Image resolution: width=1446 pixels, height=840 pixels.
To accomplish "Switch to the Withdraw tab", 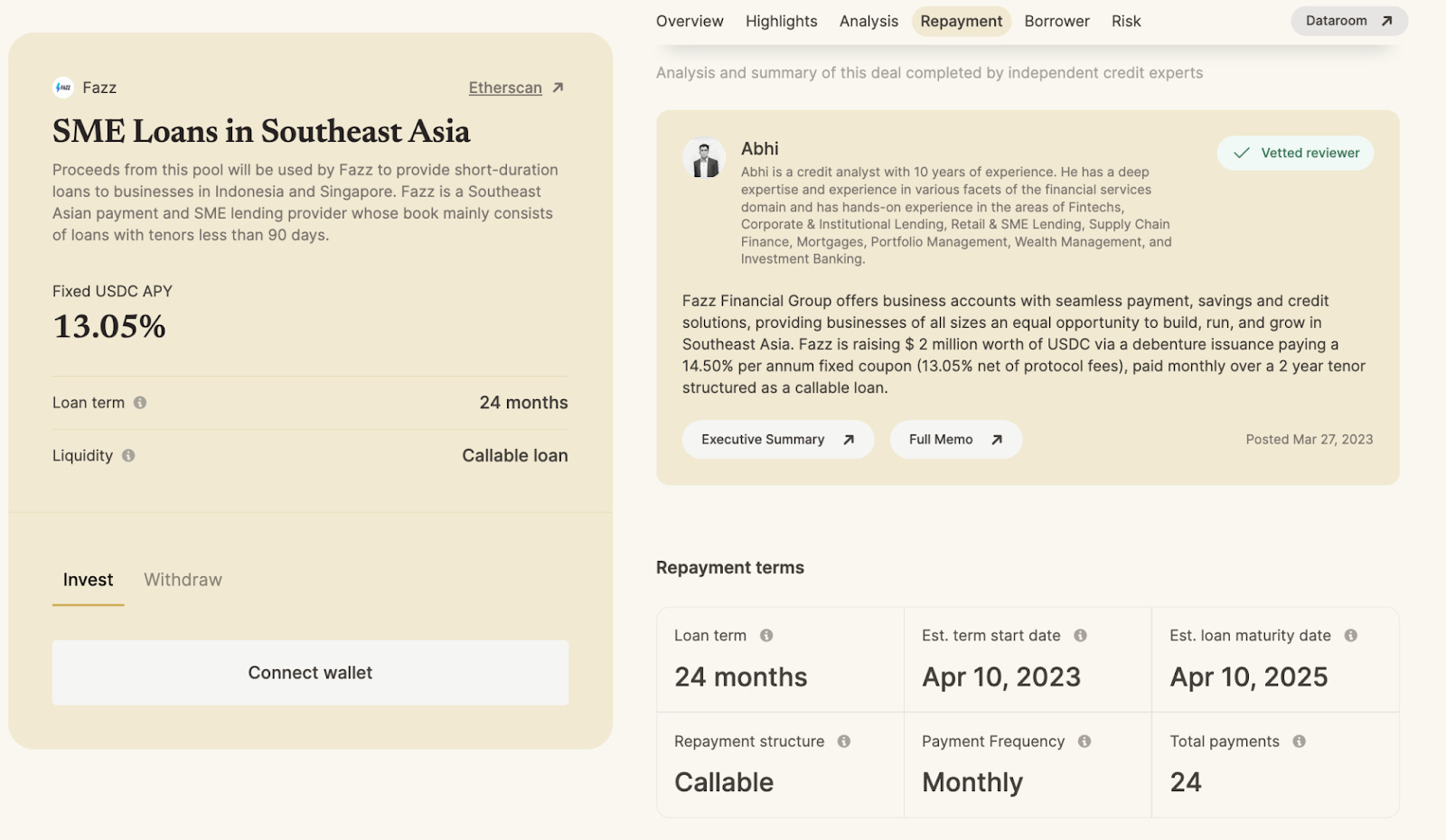I will 183,580.
